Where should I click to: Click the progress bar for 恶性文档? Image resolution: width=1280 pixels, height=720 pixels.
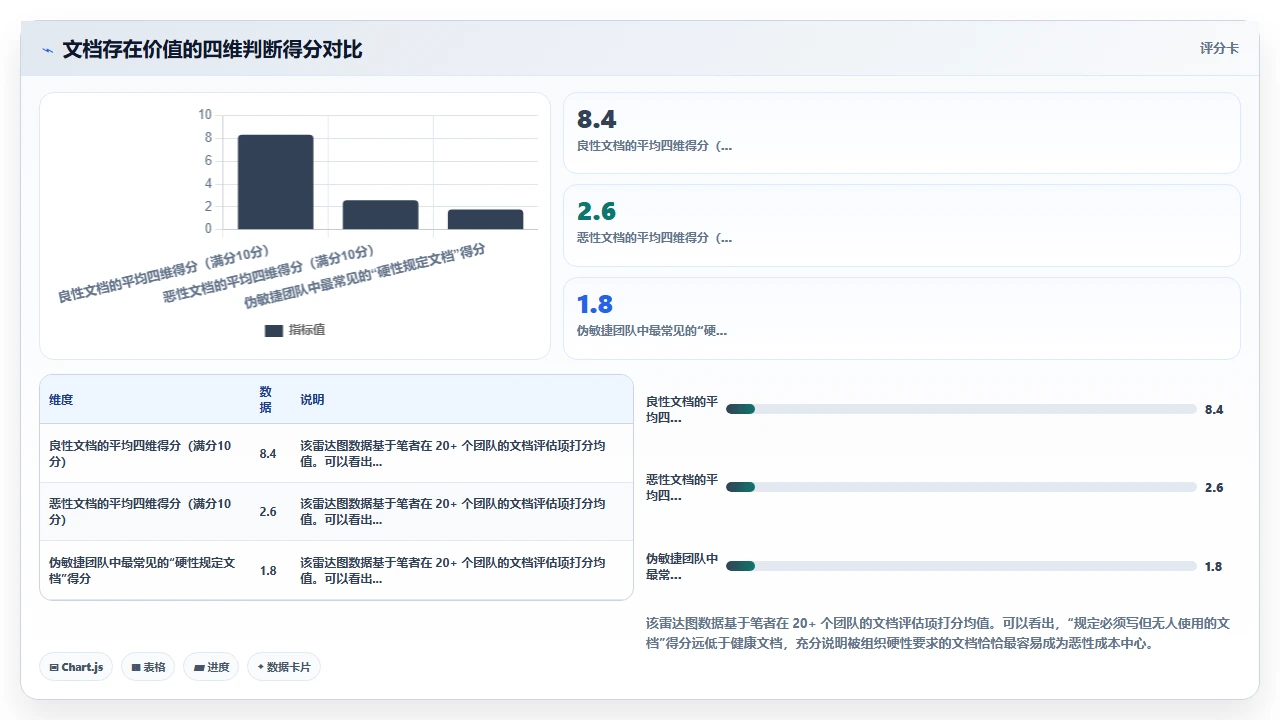pos(961,487)
